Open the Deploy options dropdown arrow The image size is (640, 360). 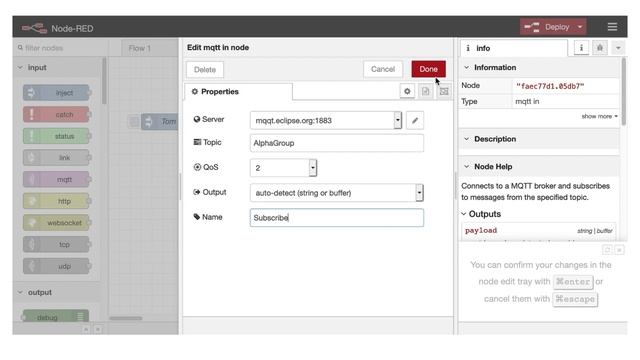(580, 27)
